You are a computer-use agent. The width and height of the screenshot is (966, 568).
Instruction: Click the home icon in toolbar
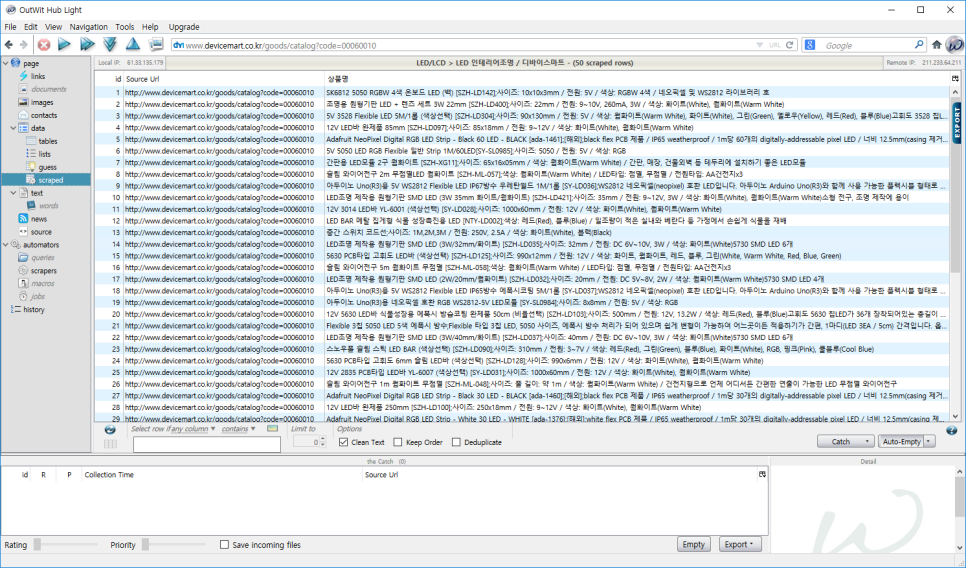coord(936,44)
